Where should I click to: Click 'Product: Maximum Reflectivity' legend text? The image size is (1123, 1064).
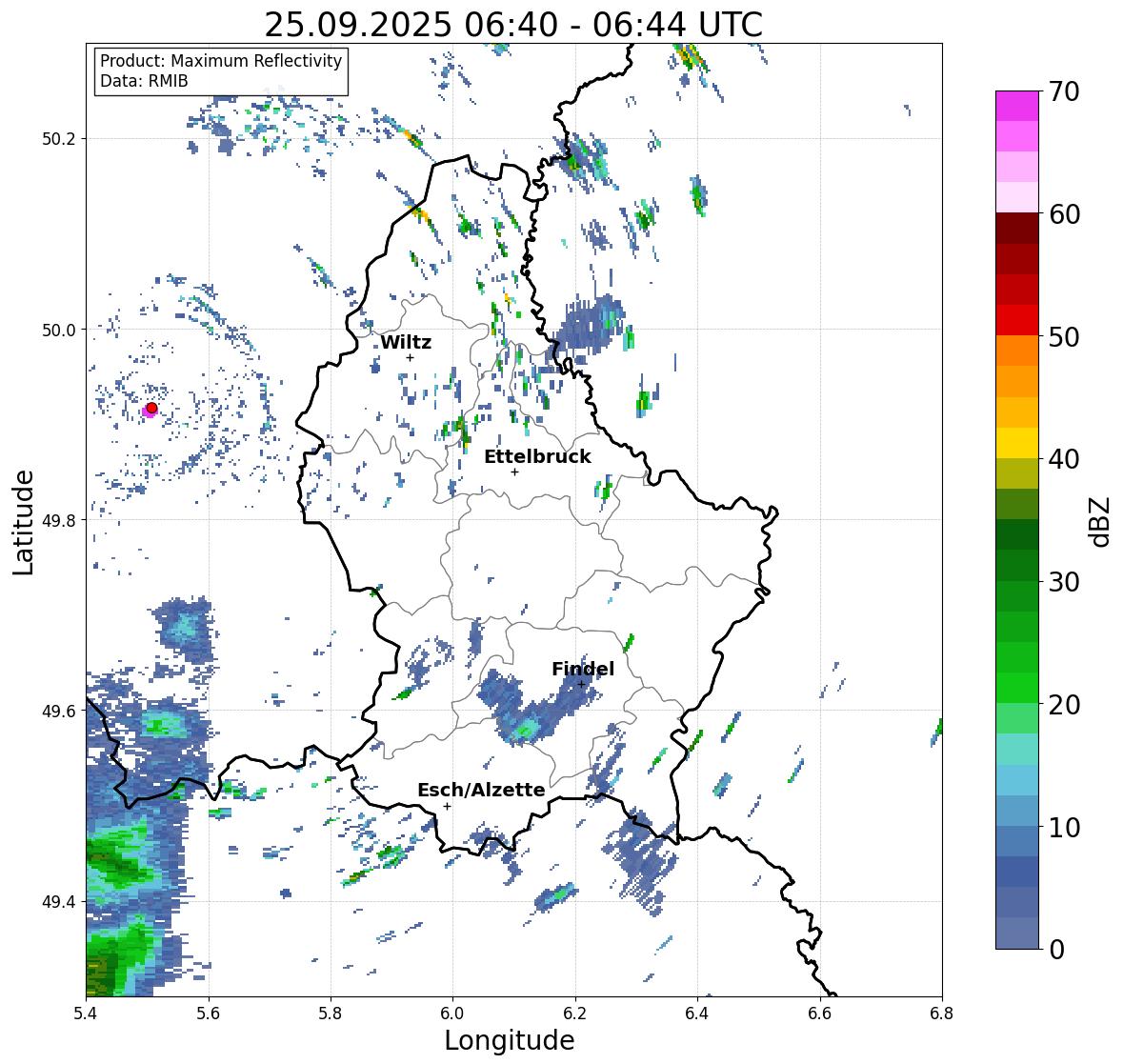221,61
